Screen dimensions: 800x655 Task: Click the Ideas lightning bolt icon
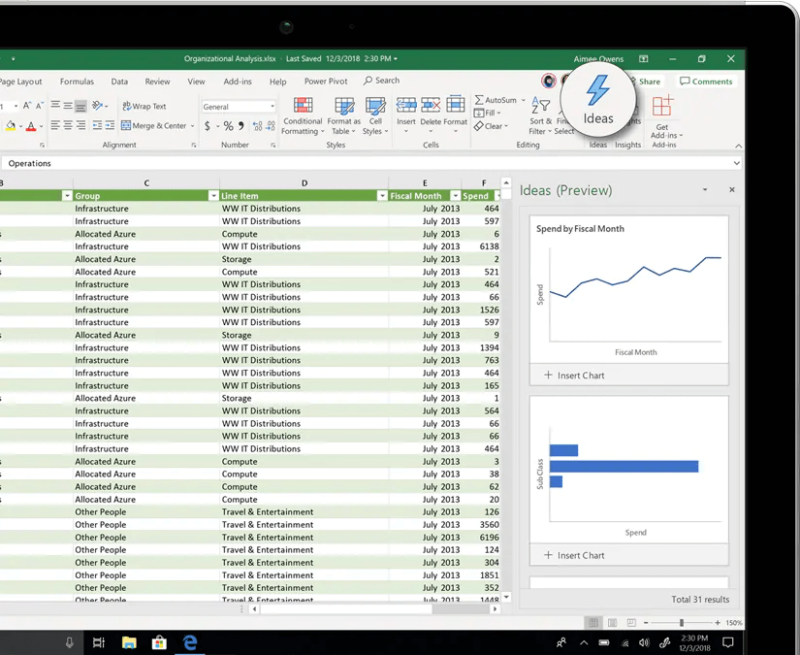tap(598, 92)
